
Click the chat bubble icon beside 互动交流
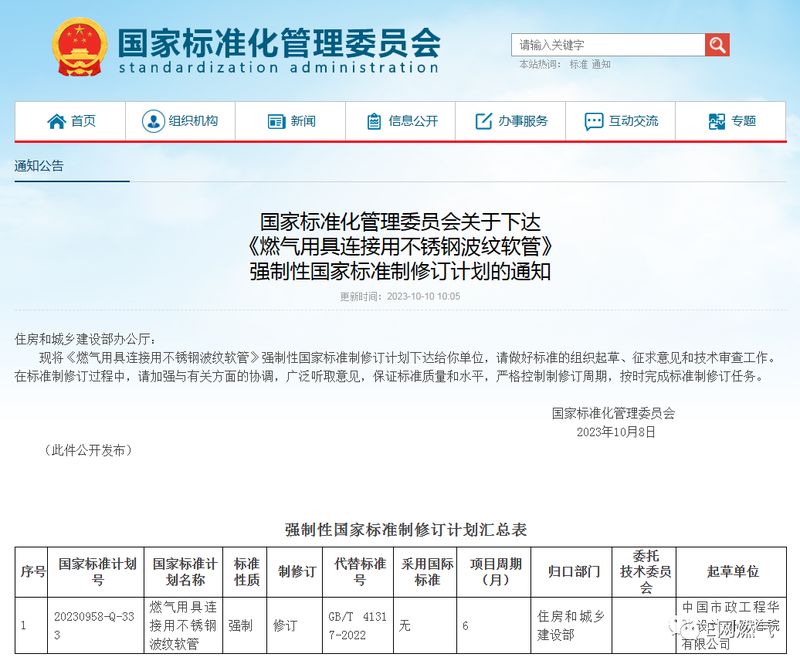(593, 121)
